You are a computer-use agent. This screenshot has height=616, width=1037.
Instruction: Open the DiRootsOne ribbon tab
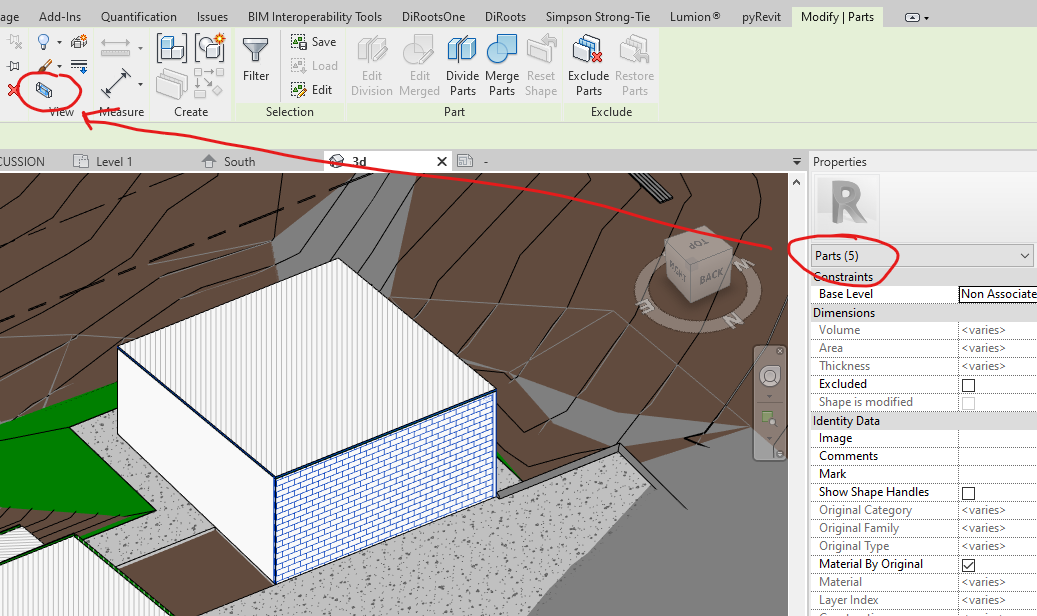pyautogui.click(x=433, y=17)
